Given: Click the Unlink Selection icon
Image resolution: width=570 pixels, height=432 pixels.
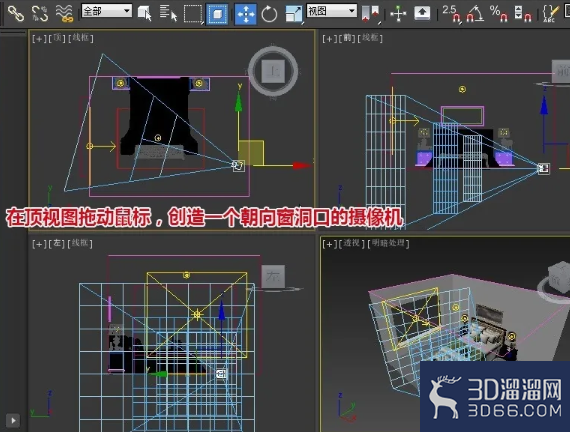Looking at the screenshot, I should click(40, 13).
